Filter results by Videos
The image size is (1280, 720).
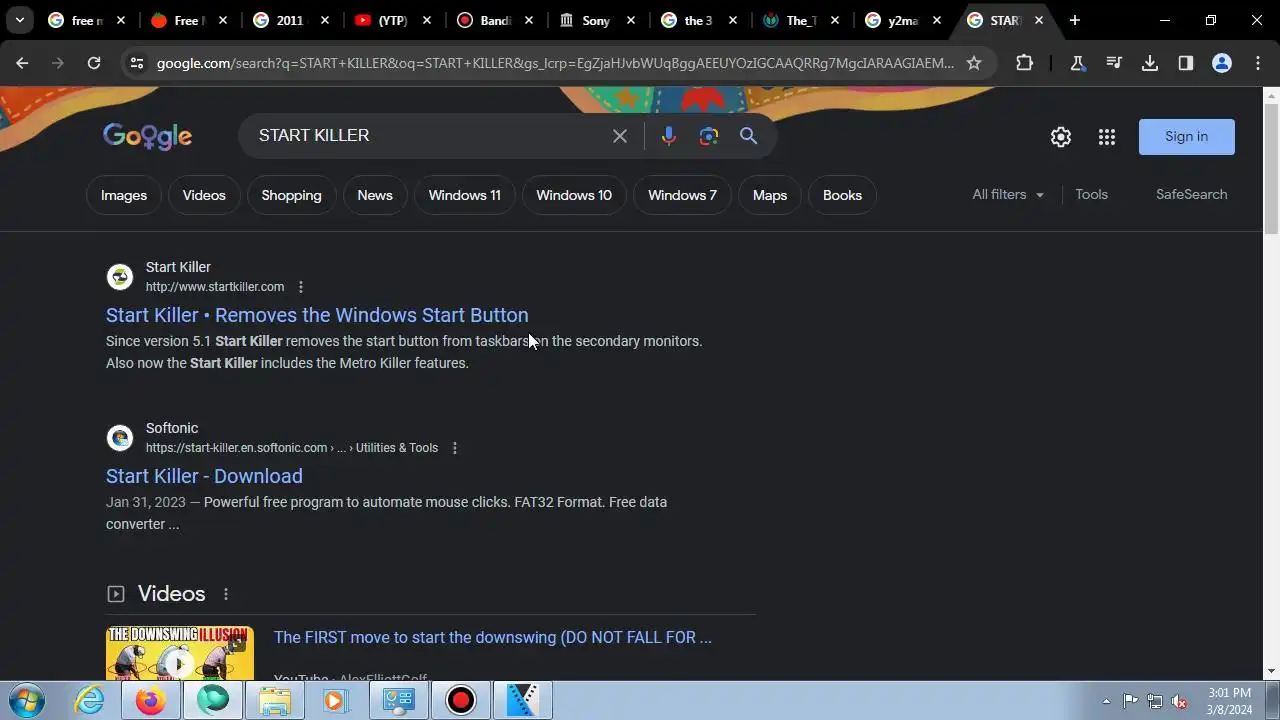[x=204, y=195]
